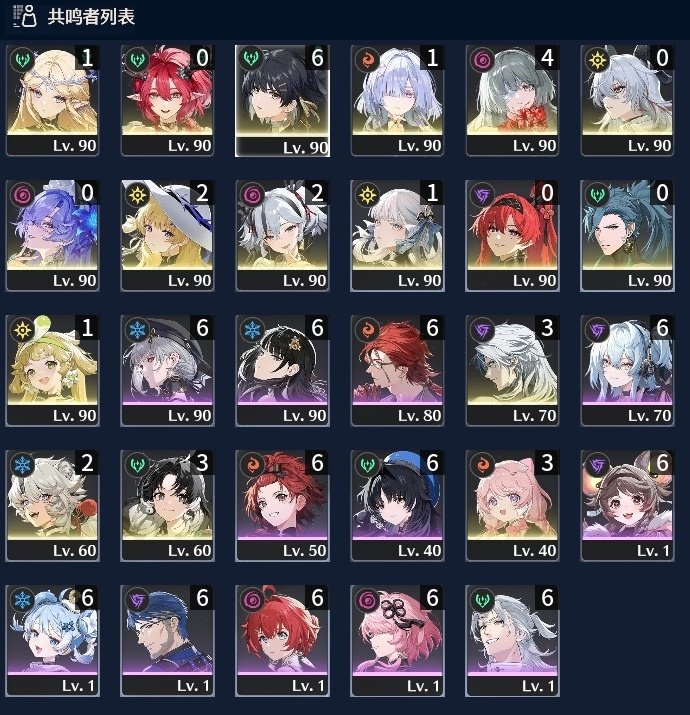Click the 共鸣者列表 header title
The width and height of the screenshot is (690, 715).
tap(91, 17)
